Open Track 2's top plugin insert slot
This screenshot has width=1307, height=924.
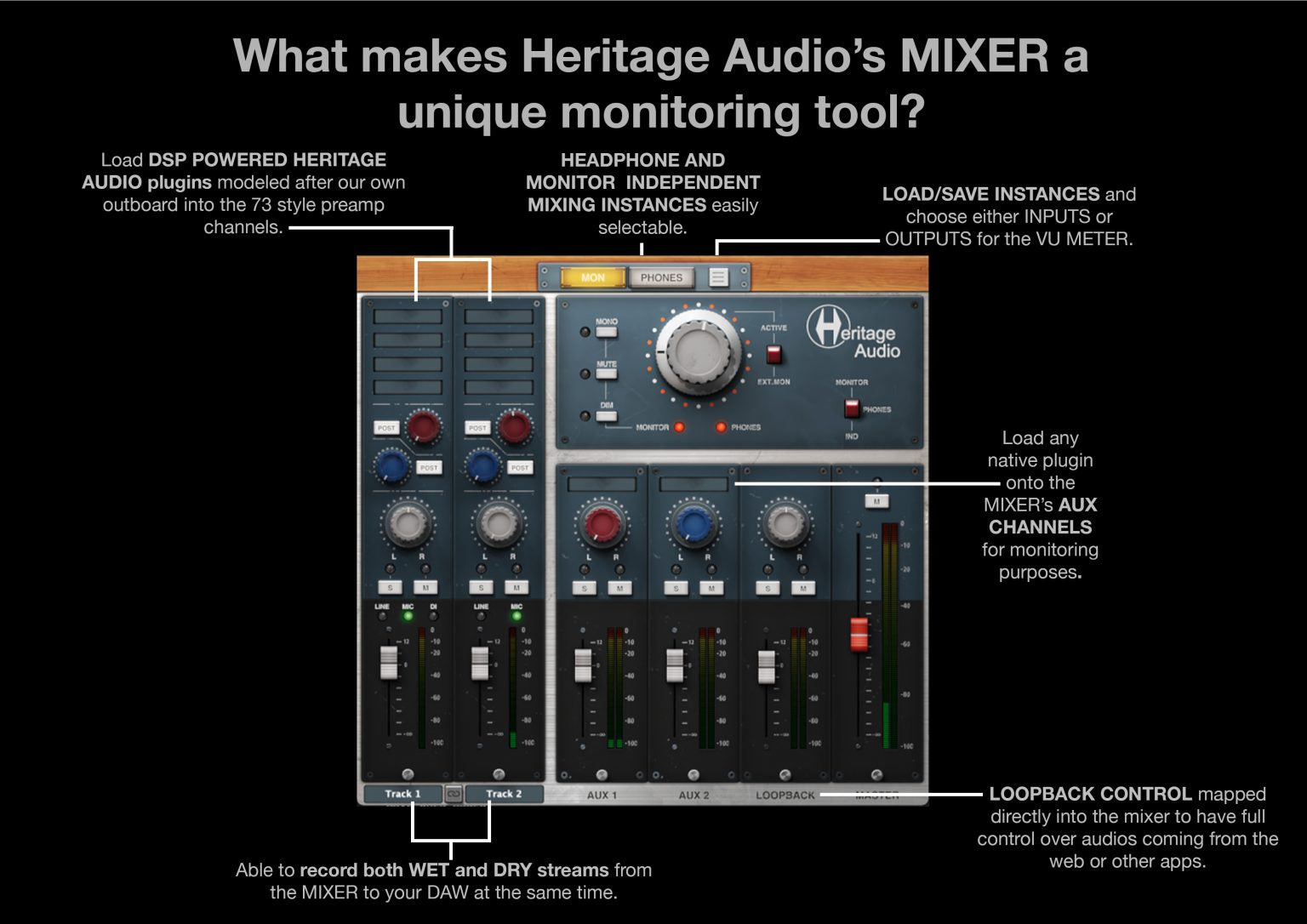(x=499, y=317)
